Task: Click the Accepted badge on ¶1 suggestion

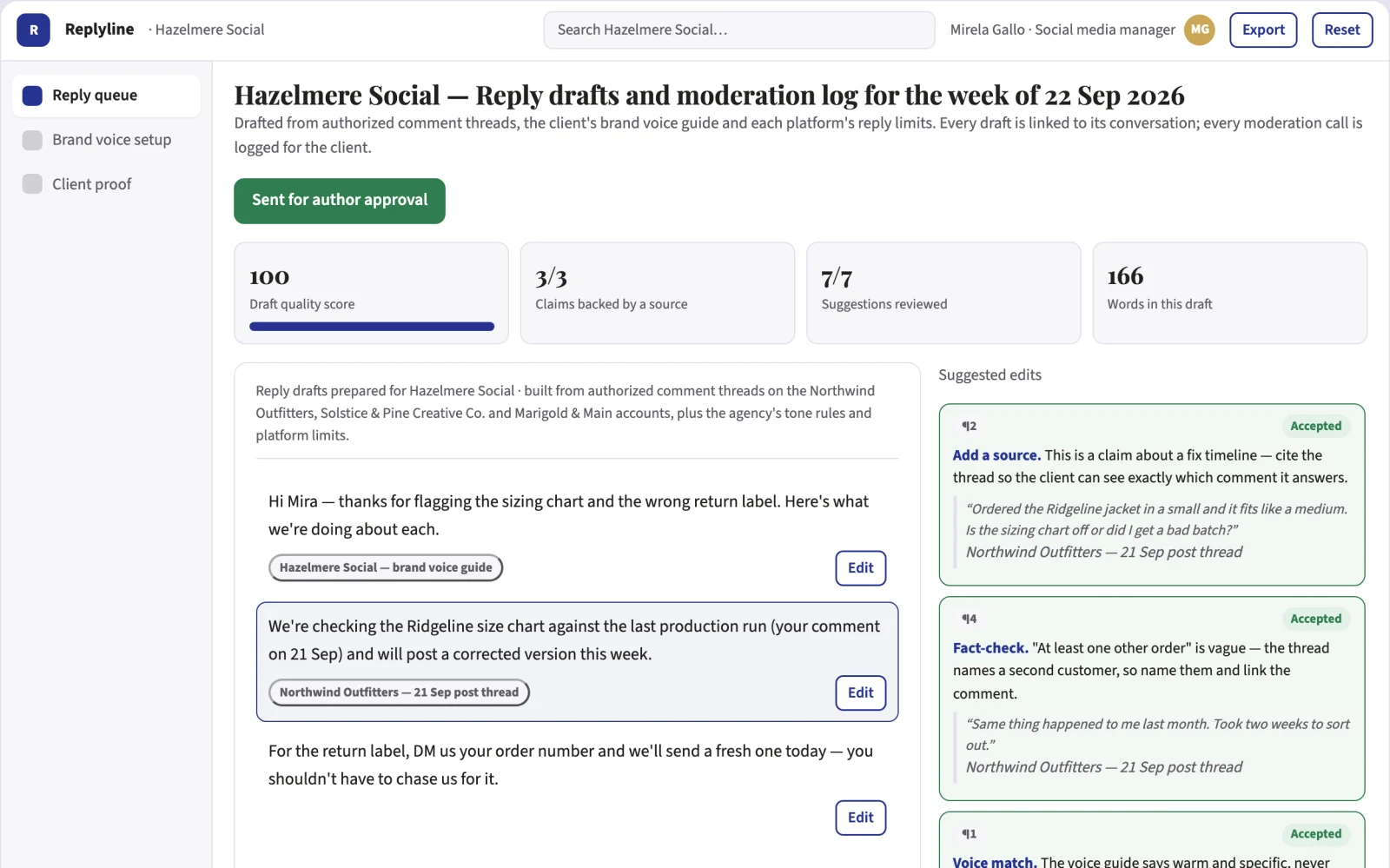Action: click(1315, 834)
